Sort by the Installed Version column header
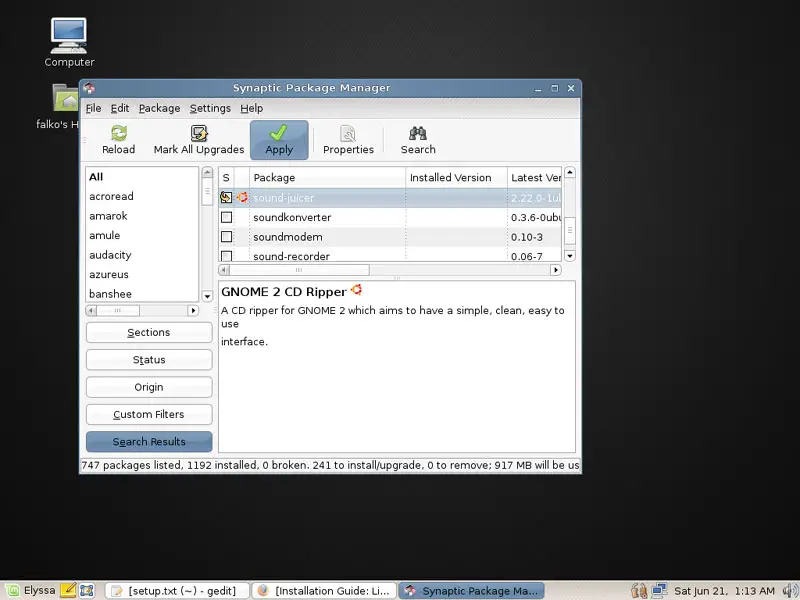The width and height of the screenshot is (800, 600). [x=456, y=178]
